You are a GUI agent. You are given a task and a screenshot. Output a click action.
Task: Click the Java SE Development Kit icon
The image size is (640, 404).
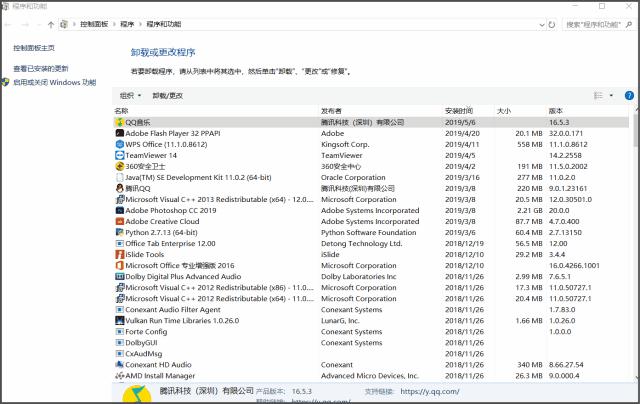coord(120,177)
